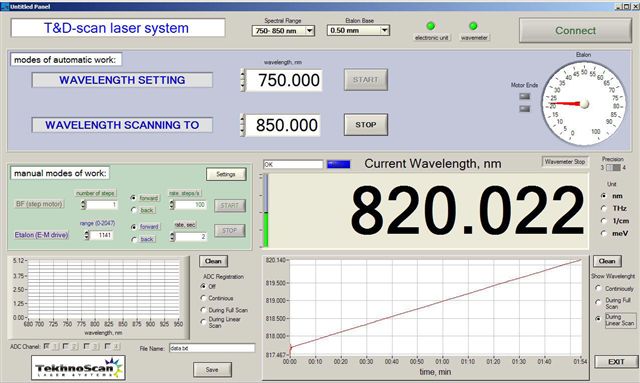Toggle ADC Channel 4 checkbox

coord(107,346)
